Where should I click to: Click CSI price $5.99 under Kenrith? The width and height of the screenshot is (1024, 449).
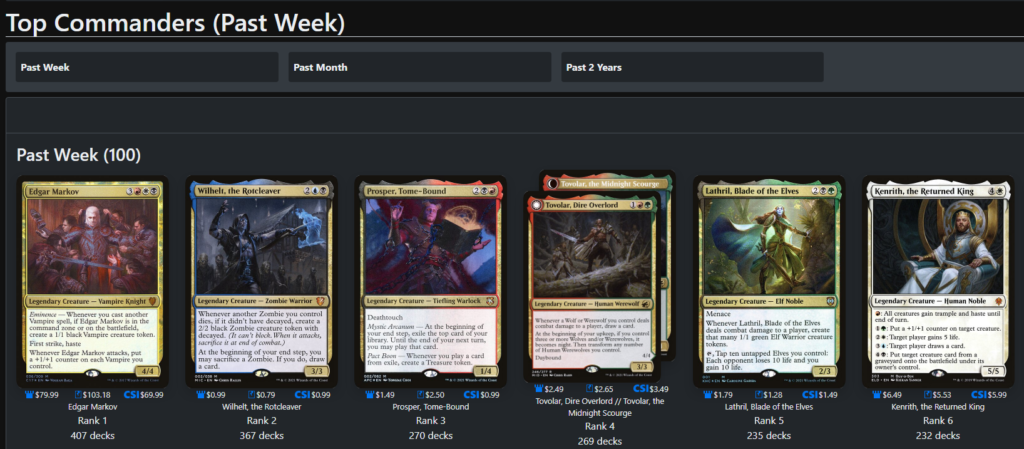point(988,395)
